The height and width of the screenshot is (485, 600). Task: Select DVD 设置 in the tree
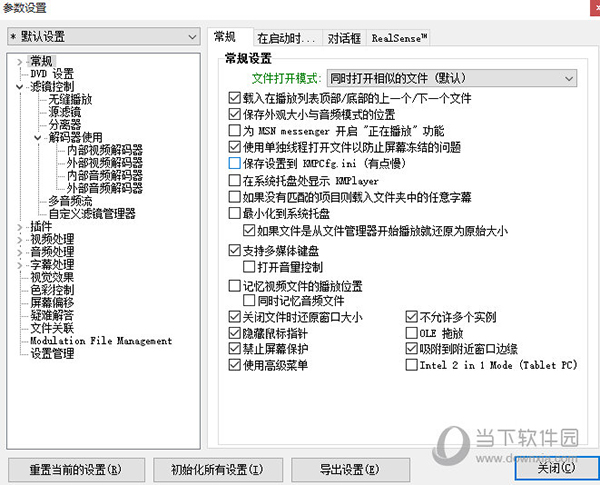[x=52, y=74]
